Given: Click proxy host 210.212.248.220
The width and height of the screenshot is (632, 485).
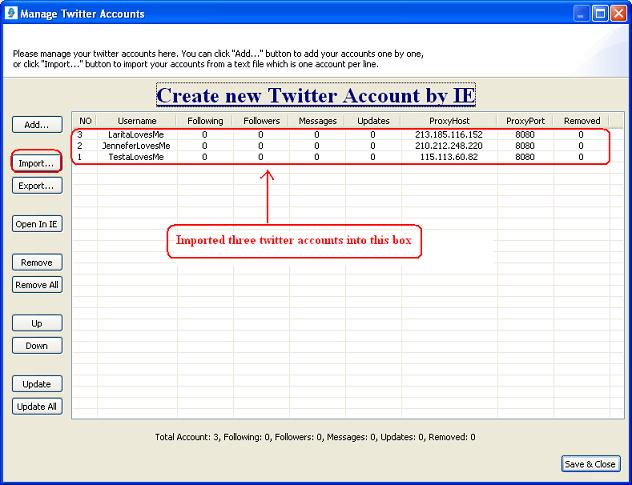Looking at the screenshot, I should click(x=449, y=146).
